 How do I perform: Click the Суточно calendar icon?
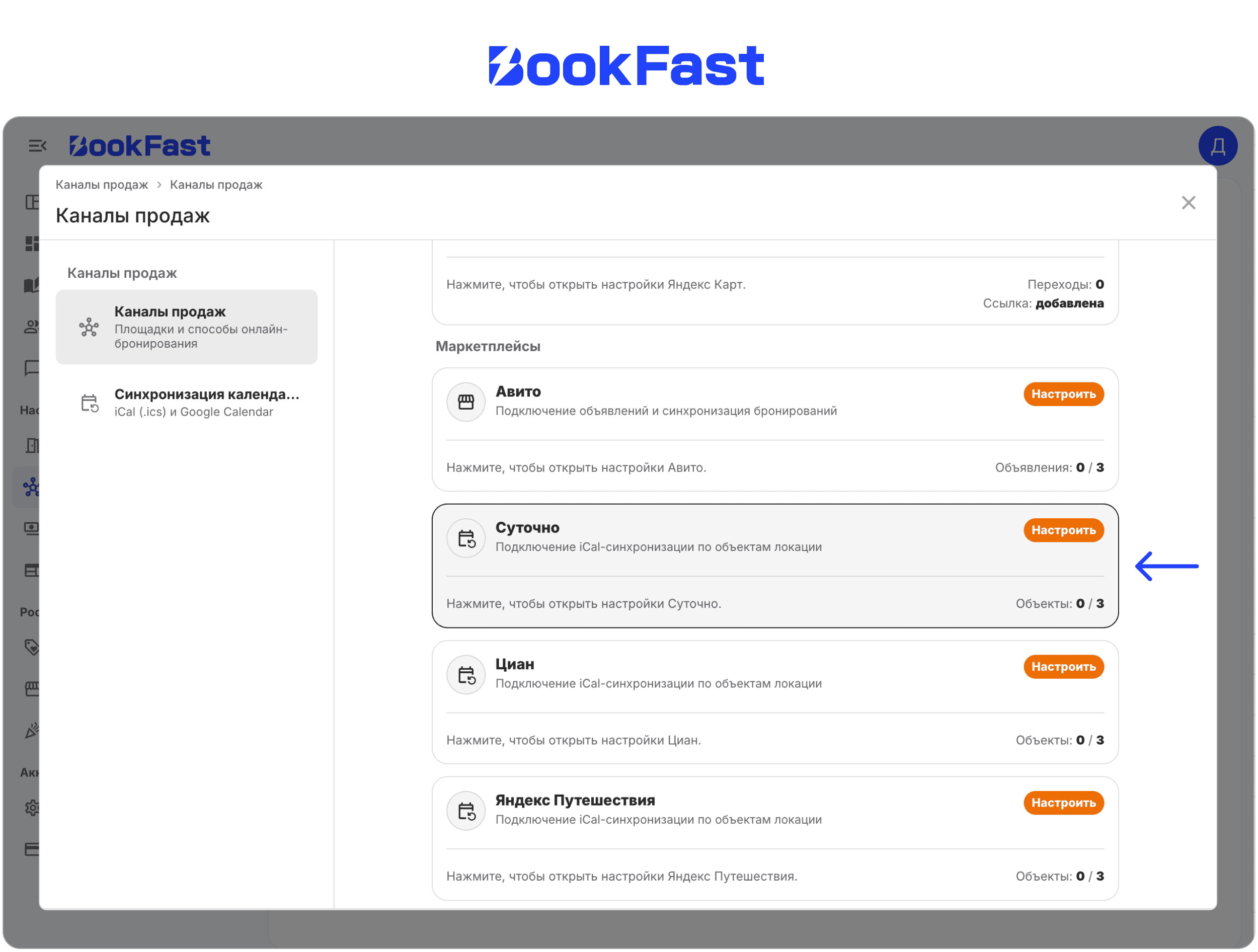coord(466,538)
